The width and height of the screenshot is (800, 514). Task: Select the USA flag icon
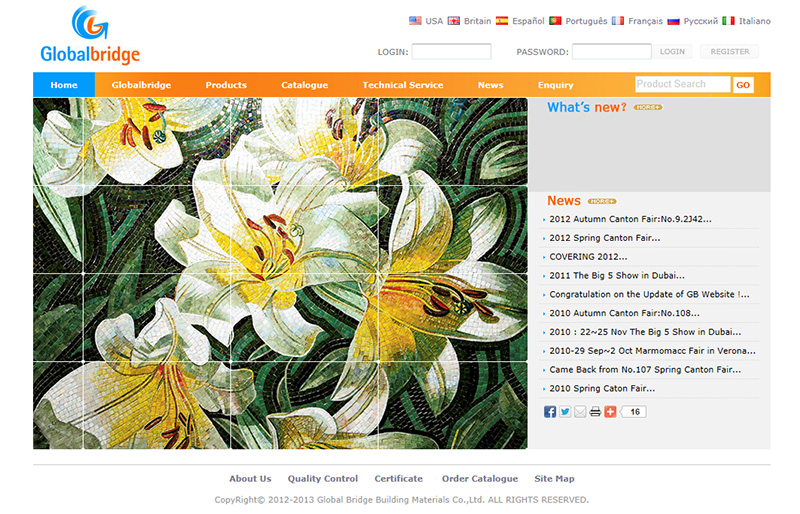point(415,21)
